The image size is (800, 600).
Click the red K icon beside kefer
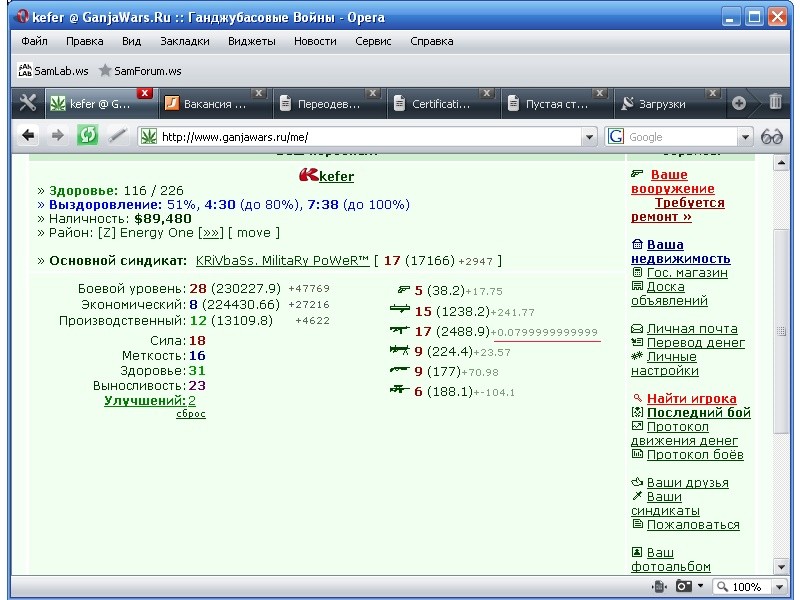[x=308, y=175]
